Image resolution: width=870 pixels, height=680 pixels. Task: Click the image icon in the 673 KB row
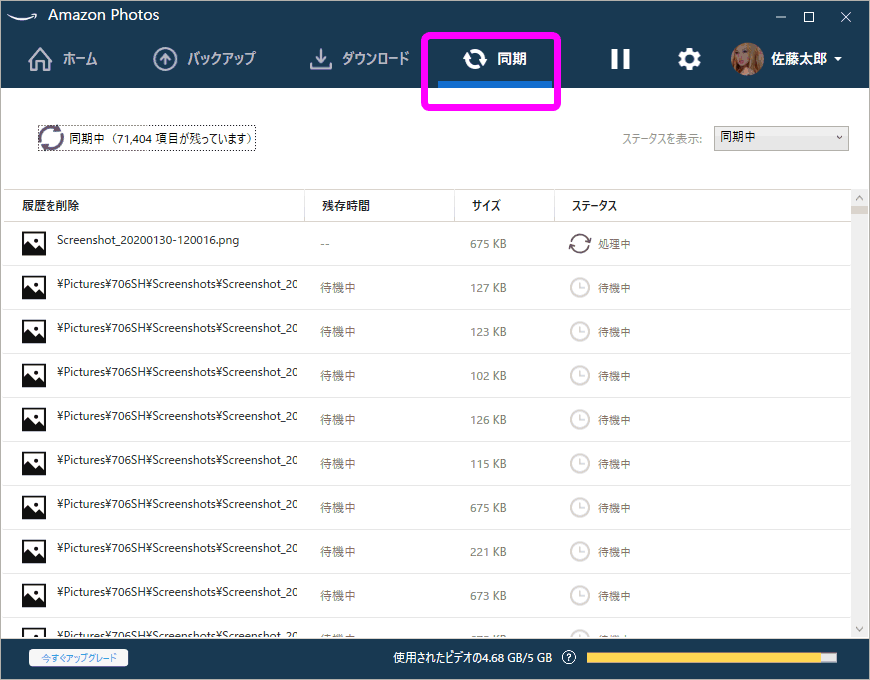34,595
